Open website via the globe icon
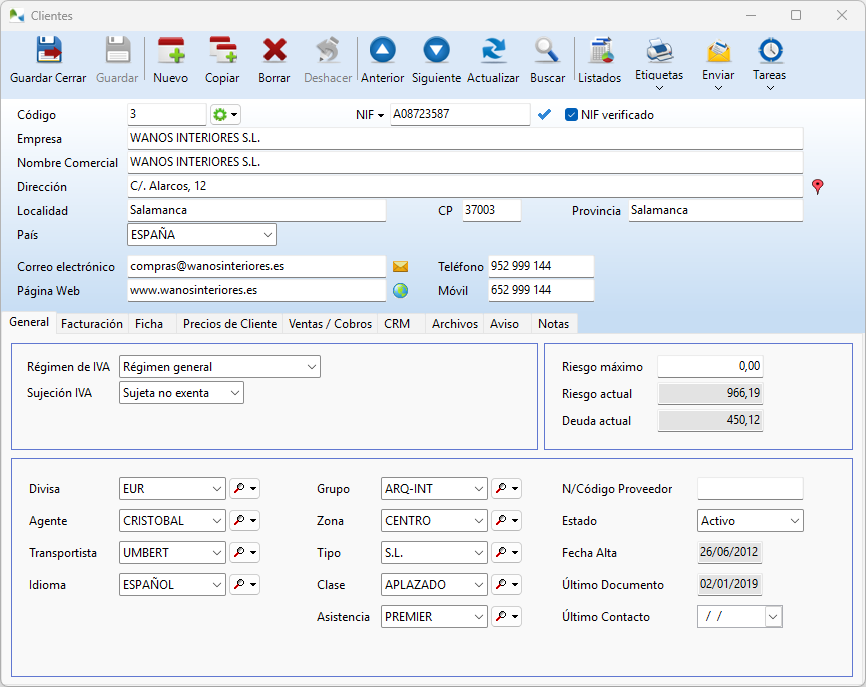The height and width of the screenshot is (687, 866). (x=400, y=291)
